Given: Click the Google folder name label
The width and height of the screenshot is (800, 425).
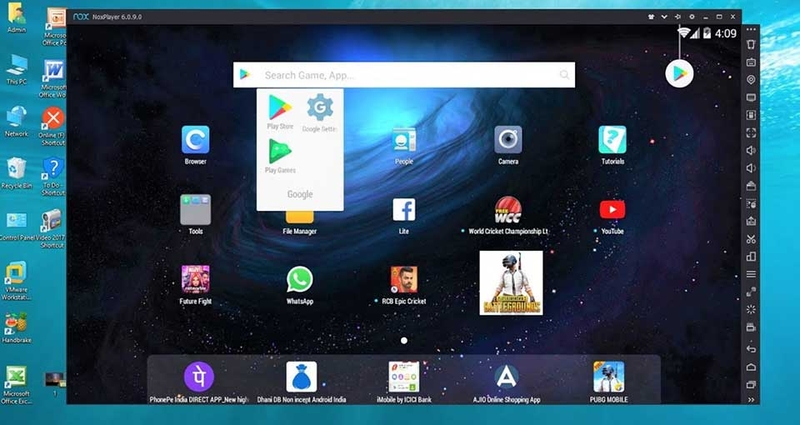Looking at the screenshot, I should (x=300, y=194).
